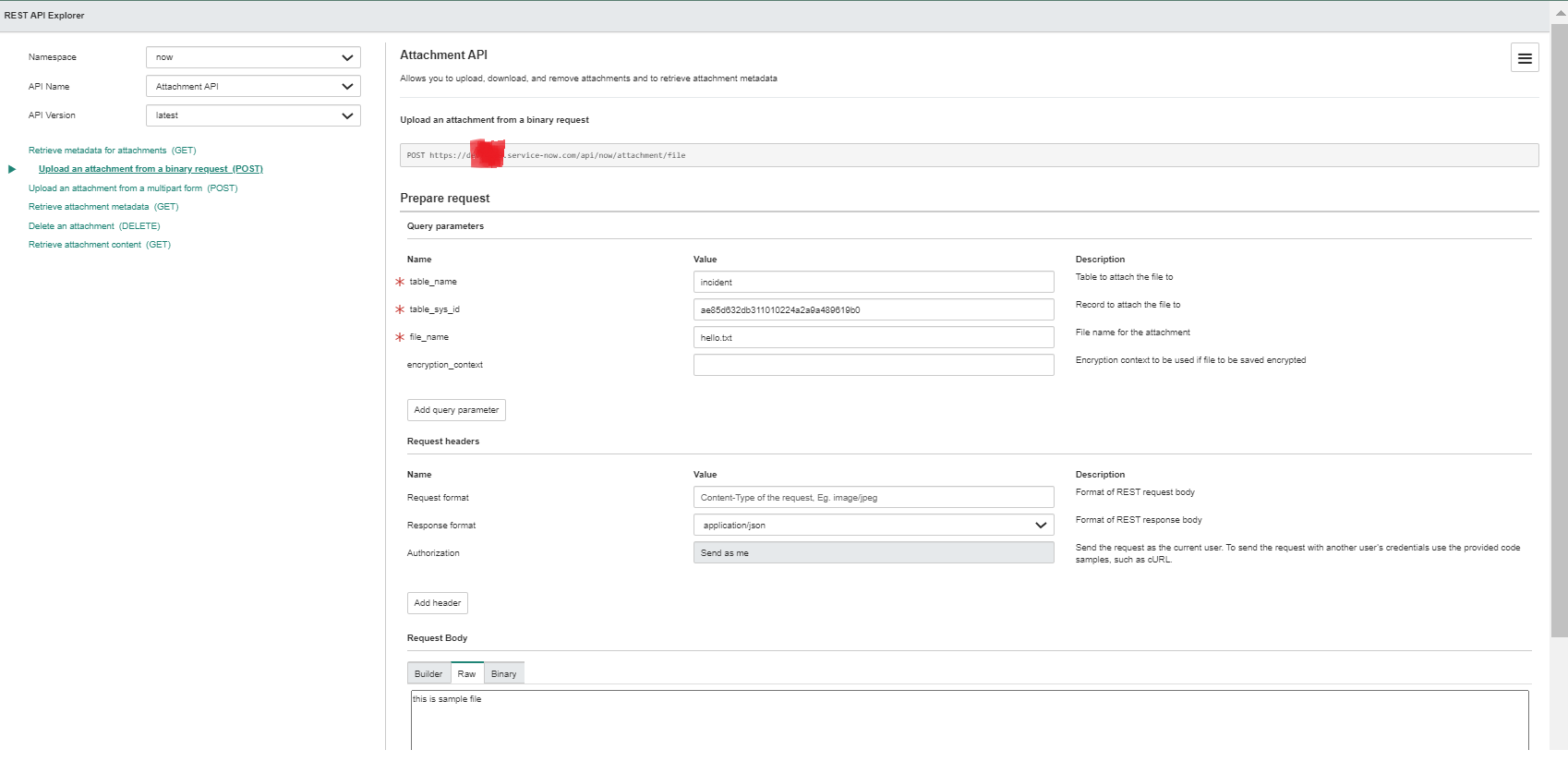Screen dimensions: 1568x774
Task: Open Upload an attachment from a multipart form
Action: [x=133, y=188]
